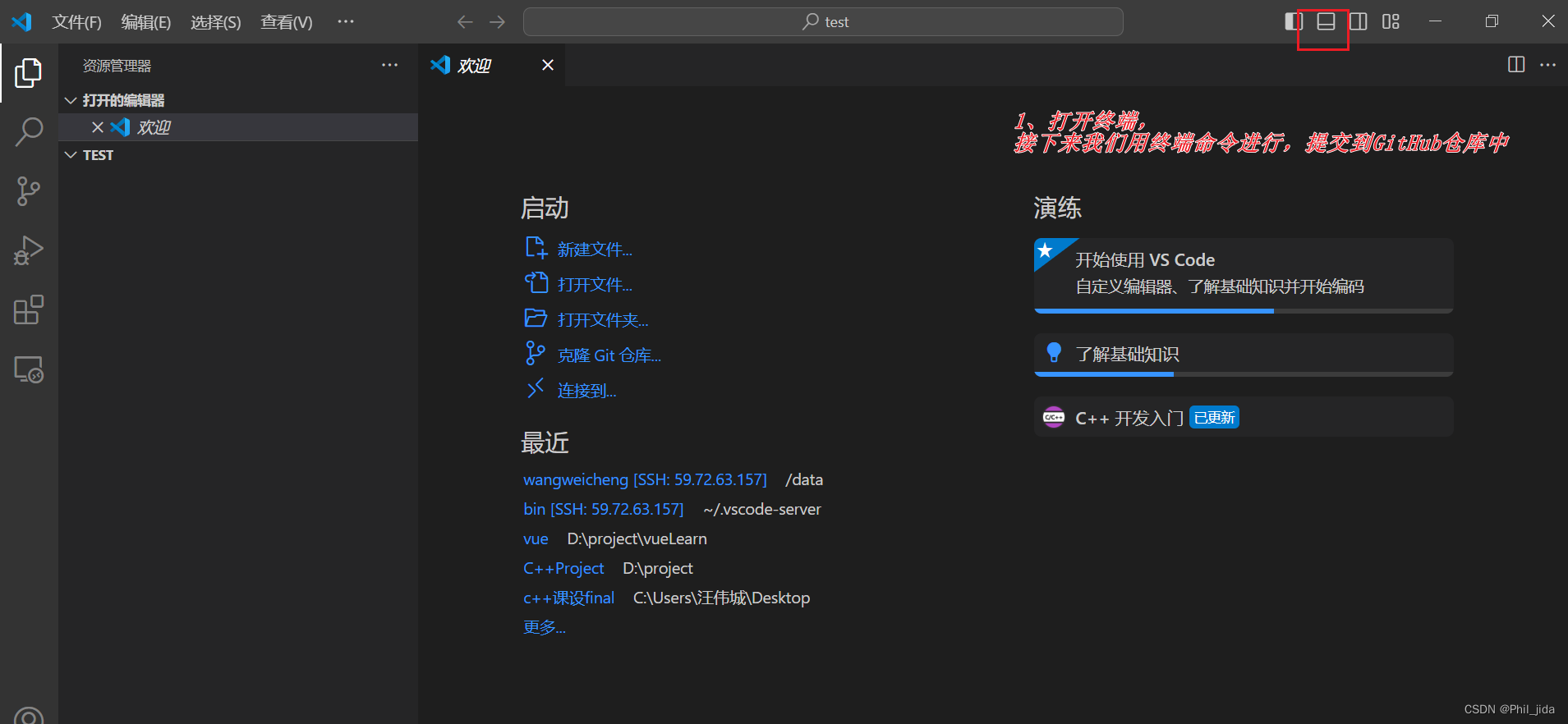Viewport: 1568px width, 724px height.
Task: Click the VS Code logo in title bar
Action: click(22, 21)
